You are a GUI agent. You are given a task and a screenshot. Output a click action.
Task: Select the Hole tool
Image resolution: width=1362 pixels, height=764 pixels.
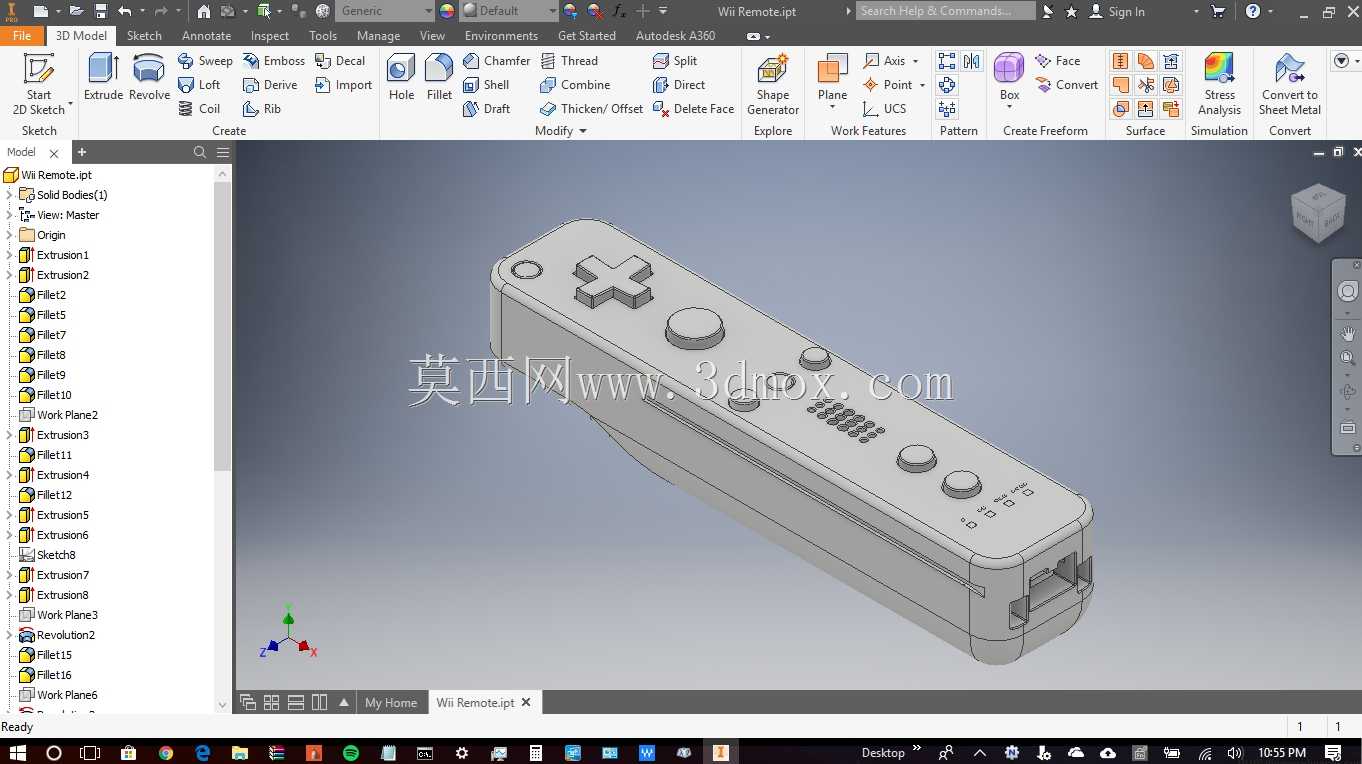[x=401, y=78]
